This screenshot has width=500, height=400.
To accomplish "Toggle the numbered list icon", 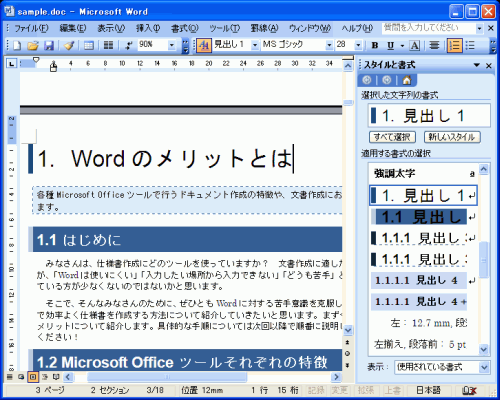I will 455,45.
